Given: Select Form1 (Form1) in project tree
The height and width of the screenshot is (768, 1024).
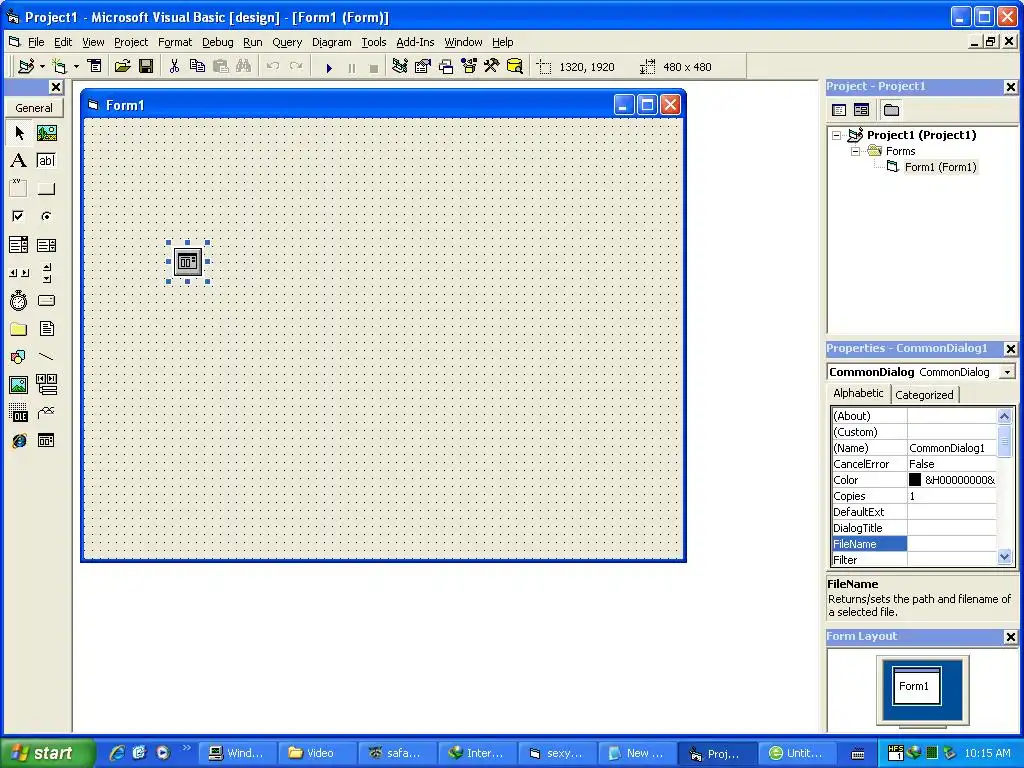Looking at the screenshot, I should [x=940, y=167].
